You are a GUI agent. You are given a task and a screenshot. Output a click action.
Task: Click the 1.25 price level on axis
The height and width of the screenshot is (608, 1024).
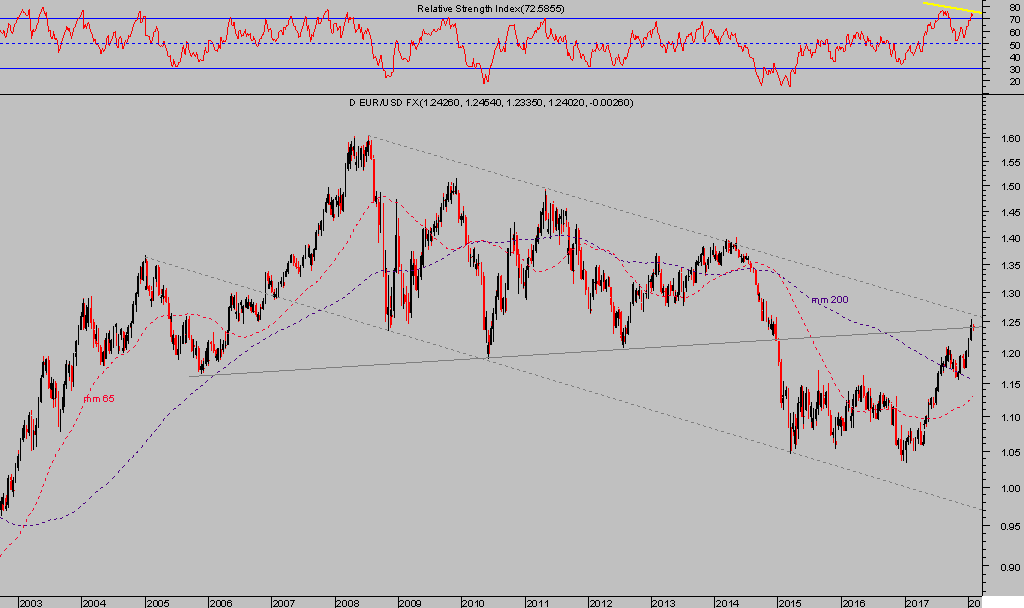pyautogui.click(x=1009, y=322)
